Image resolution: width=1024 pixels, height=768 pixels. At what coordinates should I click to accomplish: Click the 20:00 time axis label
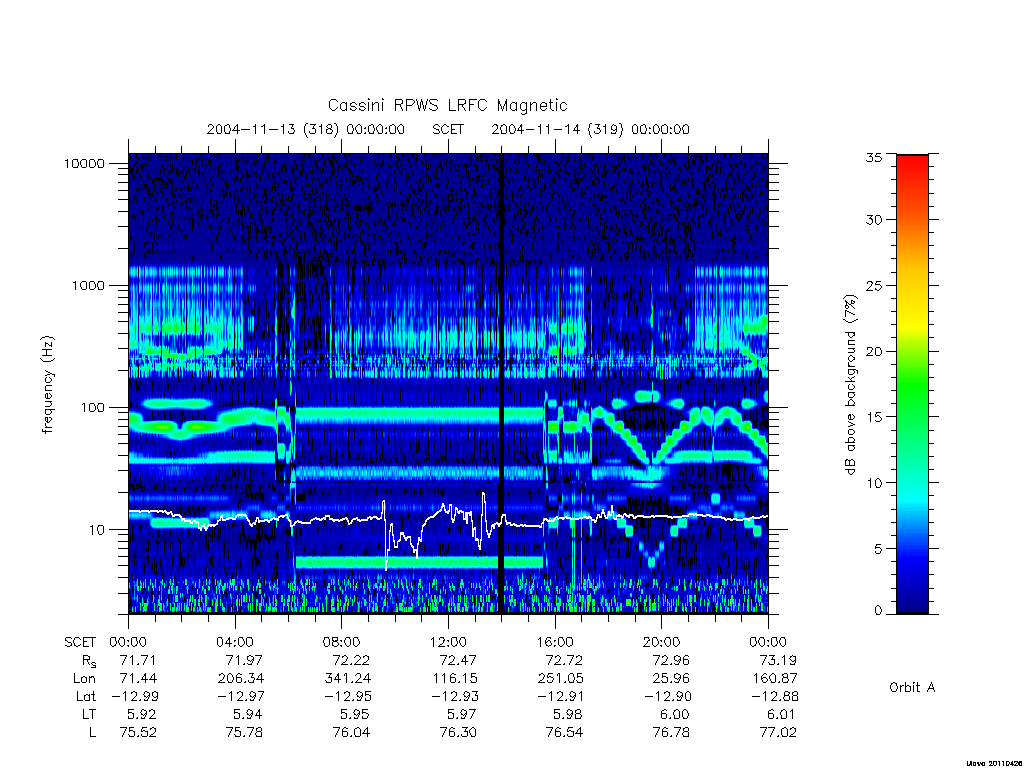click(662, 642)
